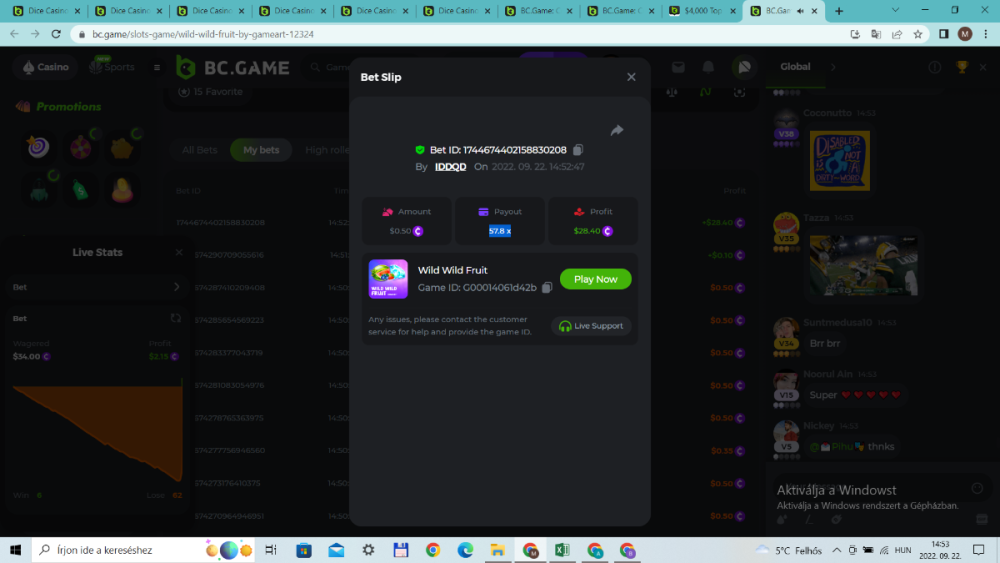Toggle the chat panel bubble icon
The height and width of the screenshot is (563, 1000).
pos(742,67)
